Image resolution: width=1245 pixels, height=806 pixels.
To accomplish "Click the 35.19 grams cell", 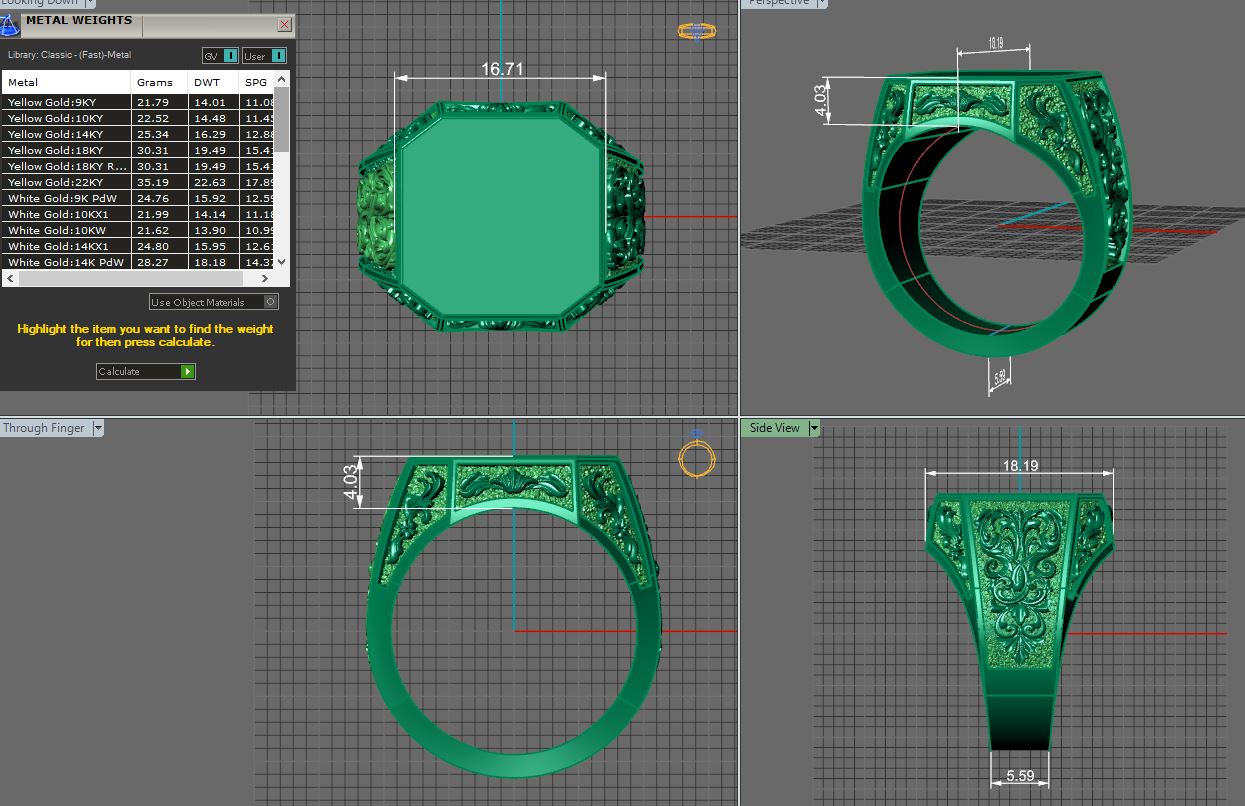I will [x=160, y=182].
